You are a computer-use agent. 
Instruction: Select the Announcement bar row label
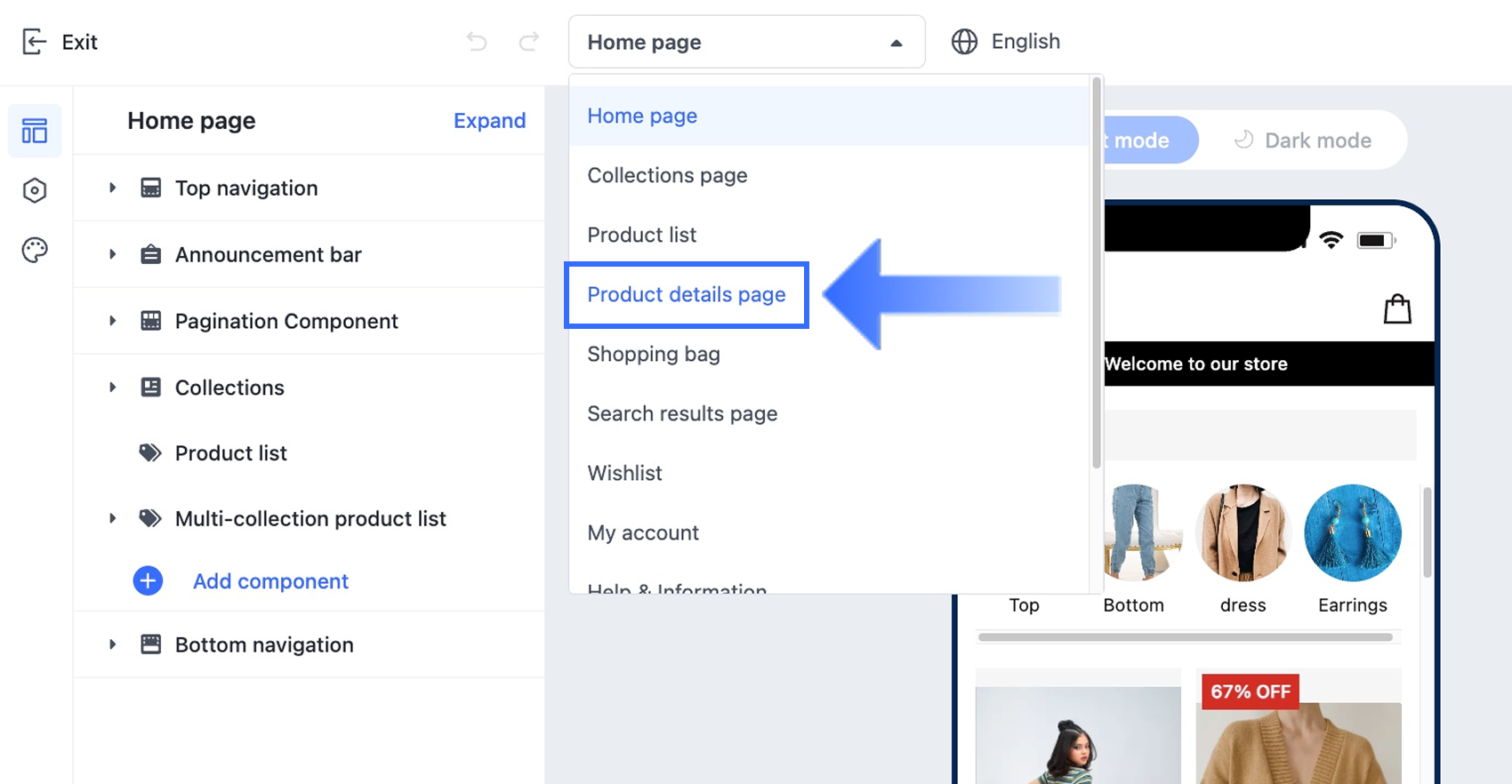(269, 254)
